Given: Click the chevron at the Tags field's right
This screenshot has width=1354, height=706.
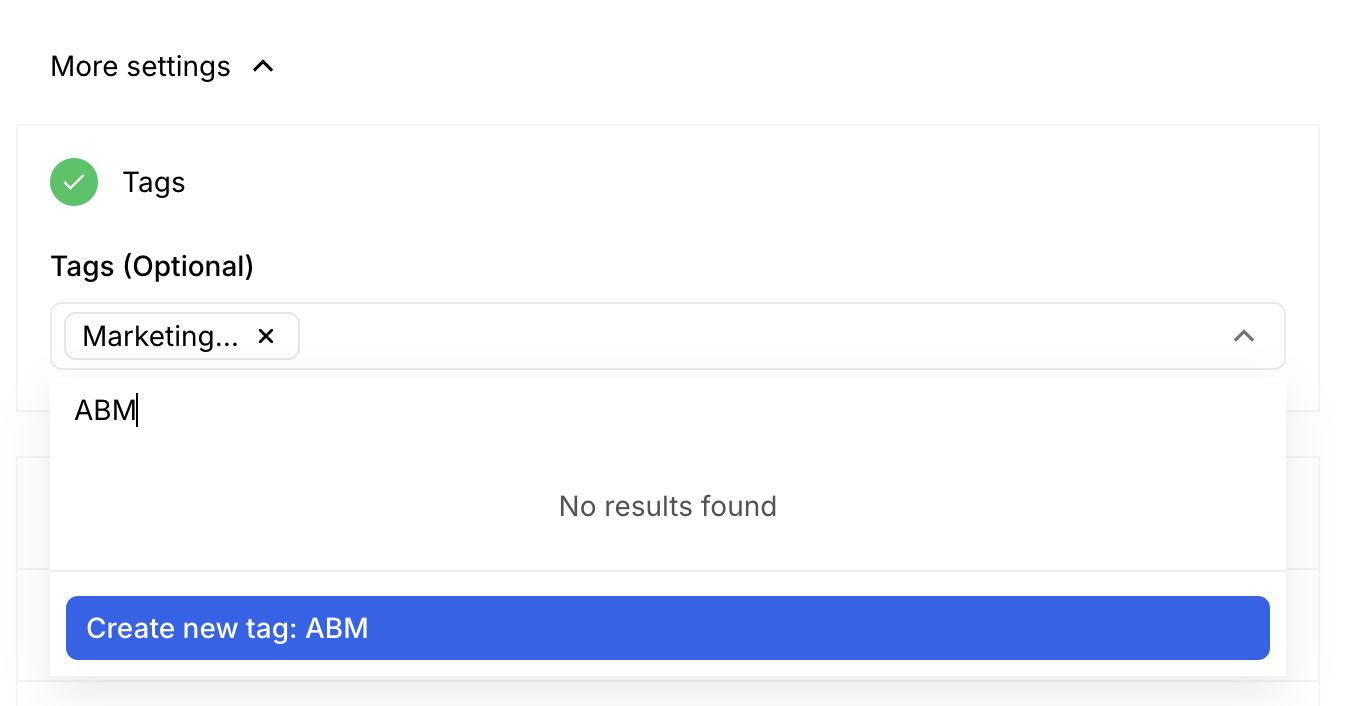Looking at the screenshot, I should (x=1244, y=336).
